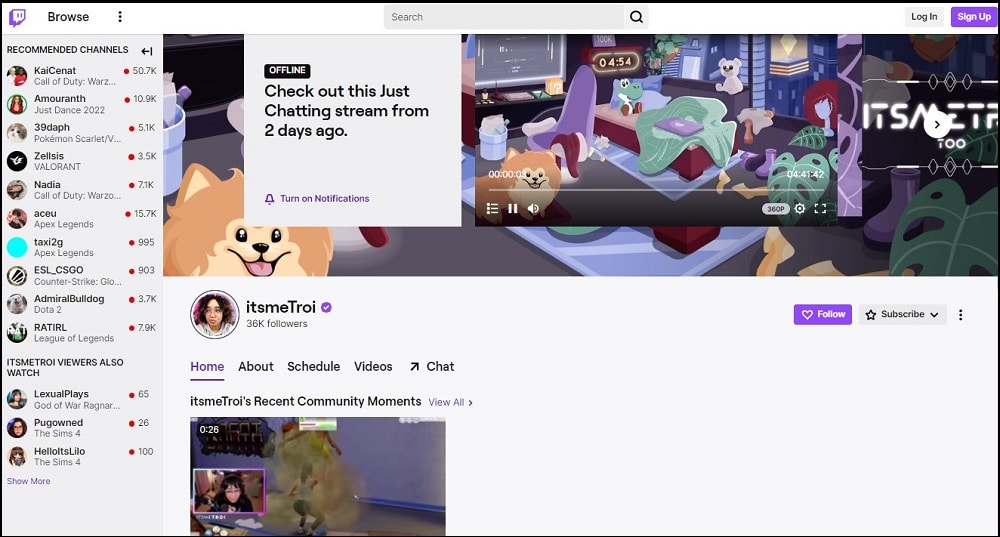This screenshot has width=1000, height=537.
Task: Open 39daph's channel avatar
Action: (17, 133)
